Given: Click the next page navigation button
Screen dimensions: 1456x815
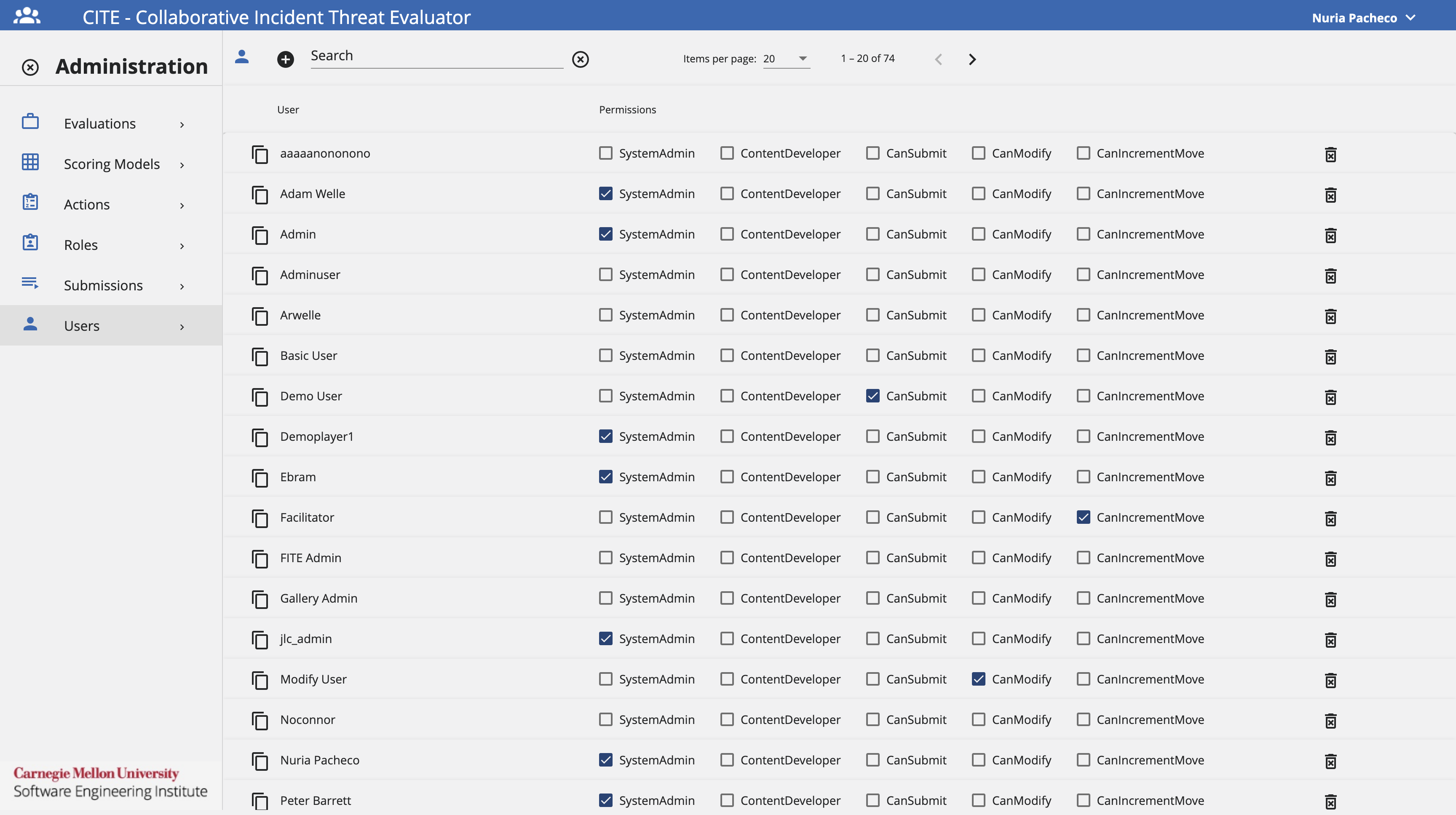Looking at the screenshot, I should tap(971, 57).
